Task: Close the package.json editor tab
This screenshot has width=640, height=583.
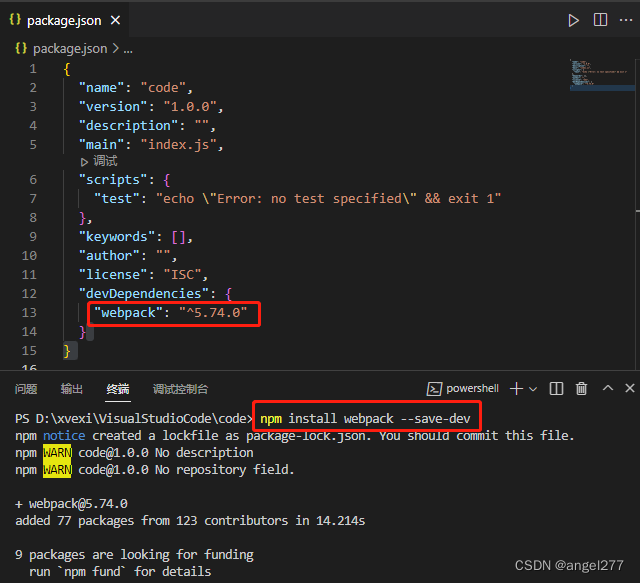Action: tap(116, 20)
